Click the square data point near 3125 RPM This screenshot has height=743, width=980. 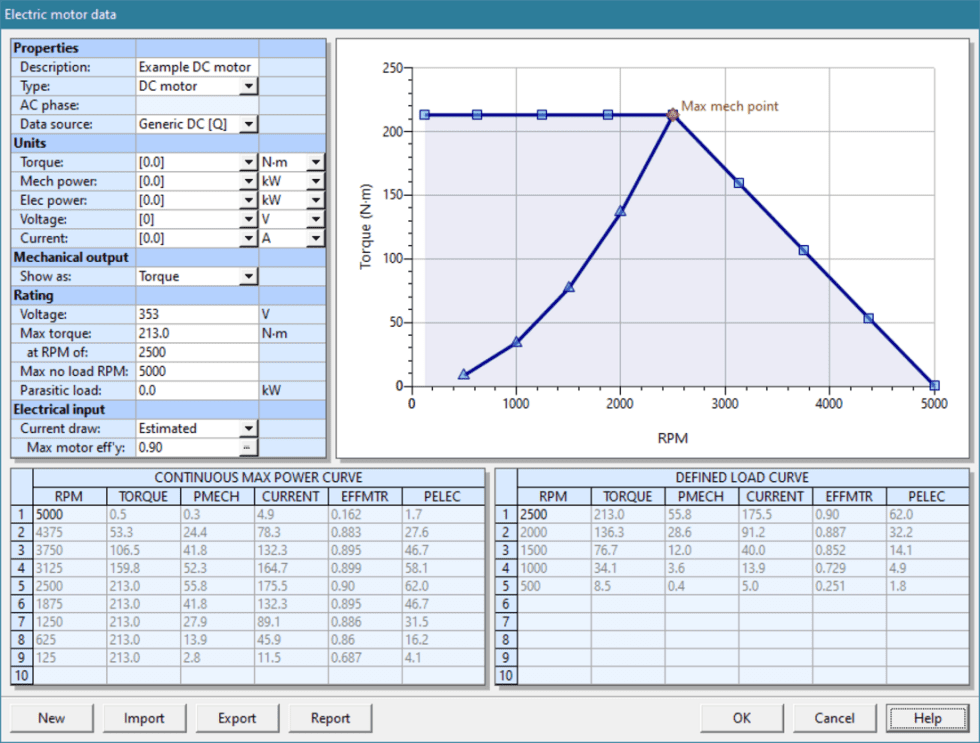(x=738, y=183)
